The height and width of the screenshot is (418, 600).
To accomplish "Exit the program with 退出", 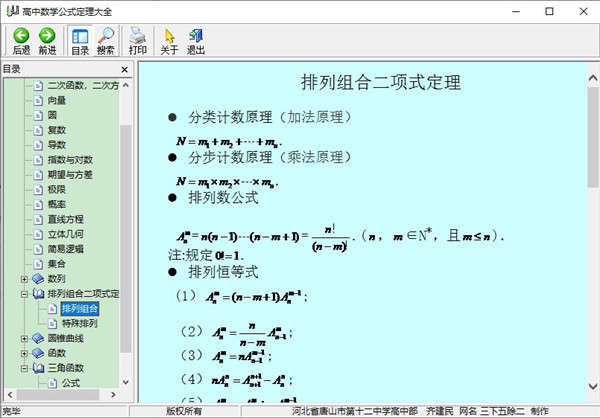I will click(x=196, y=41).
